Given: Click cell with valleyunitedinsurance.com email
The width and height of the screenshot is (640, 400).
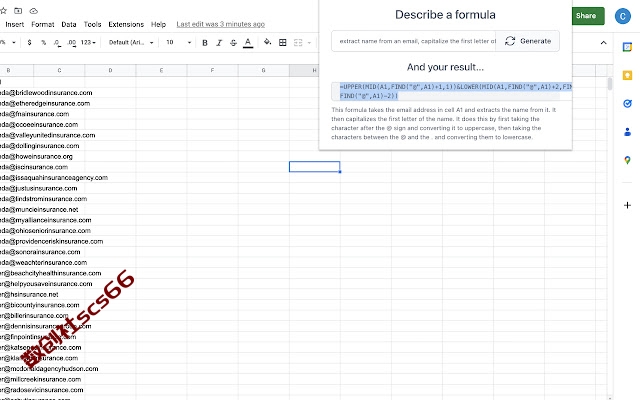Looking at the screenshot, I should (47, 135).
